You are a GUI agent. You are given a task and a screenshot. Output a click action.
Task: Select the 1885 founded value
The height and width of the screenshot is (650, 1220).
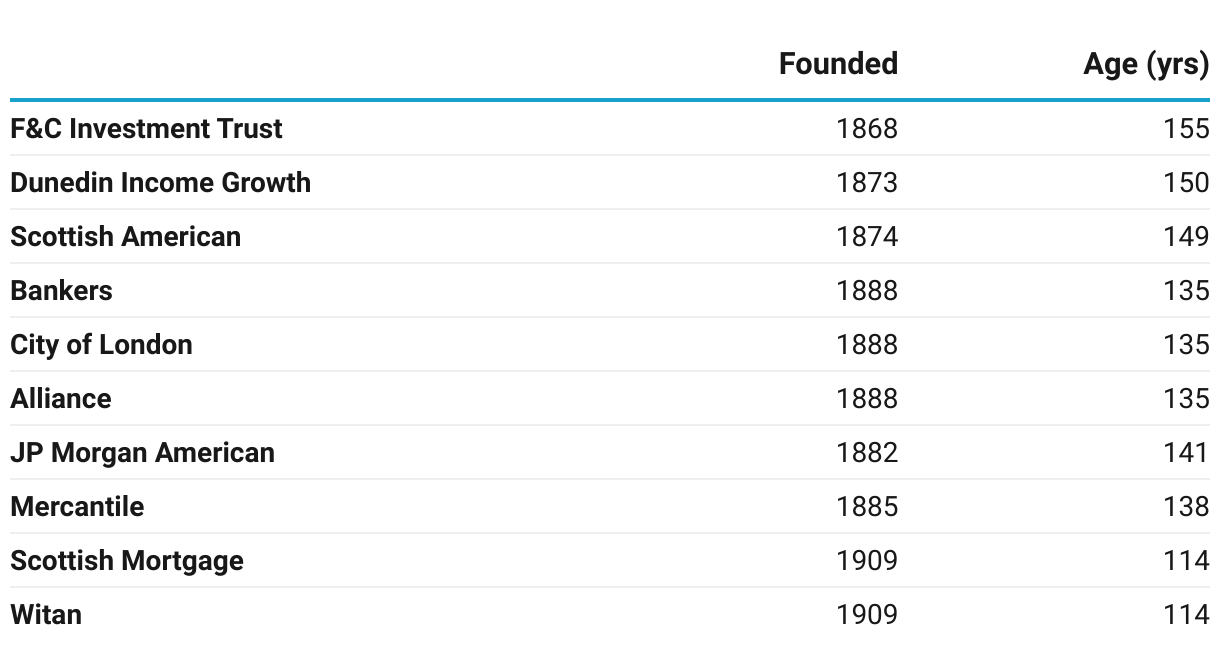pyautogui.click(x=867, y=507)
